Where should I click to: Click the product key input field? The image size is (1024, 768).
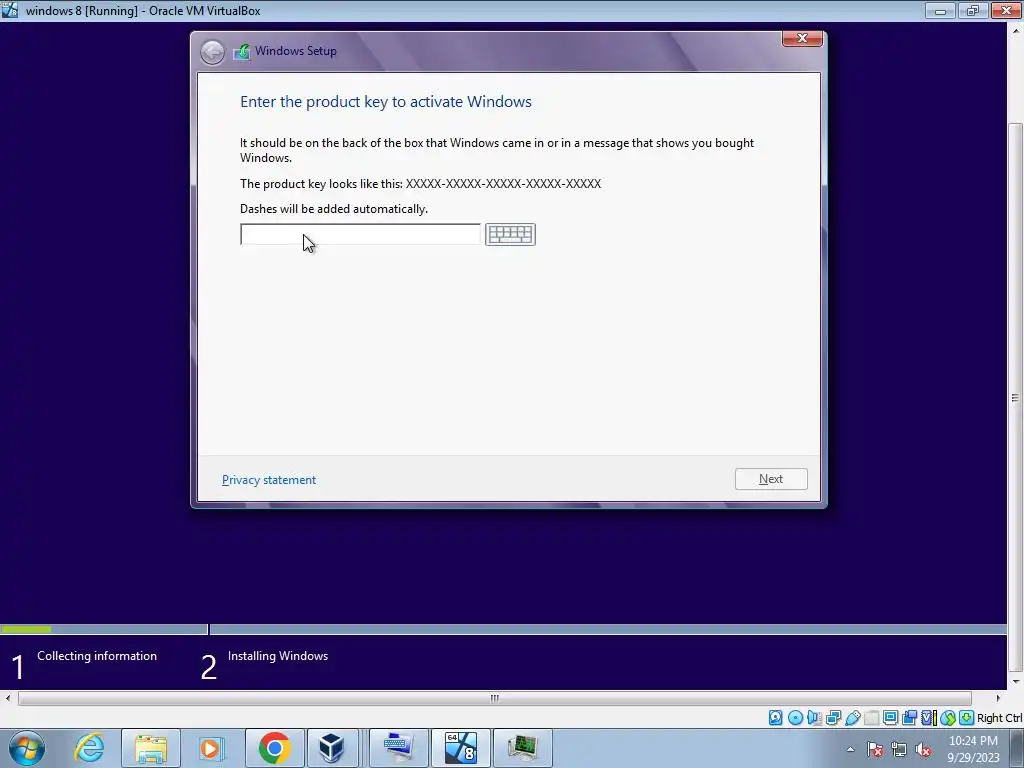point(360,234)
